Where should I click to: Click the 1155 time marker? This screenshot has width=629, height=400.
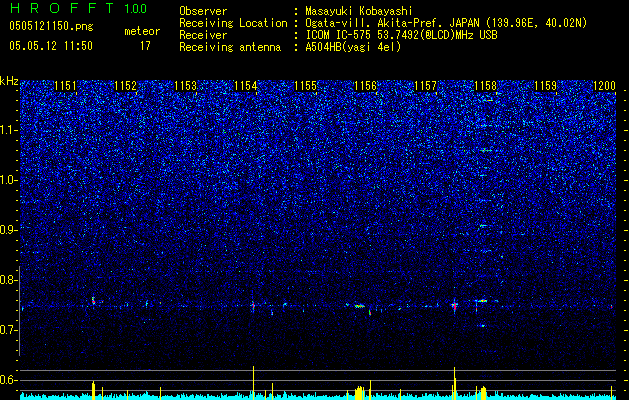click(x=306, y=86)
